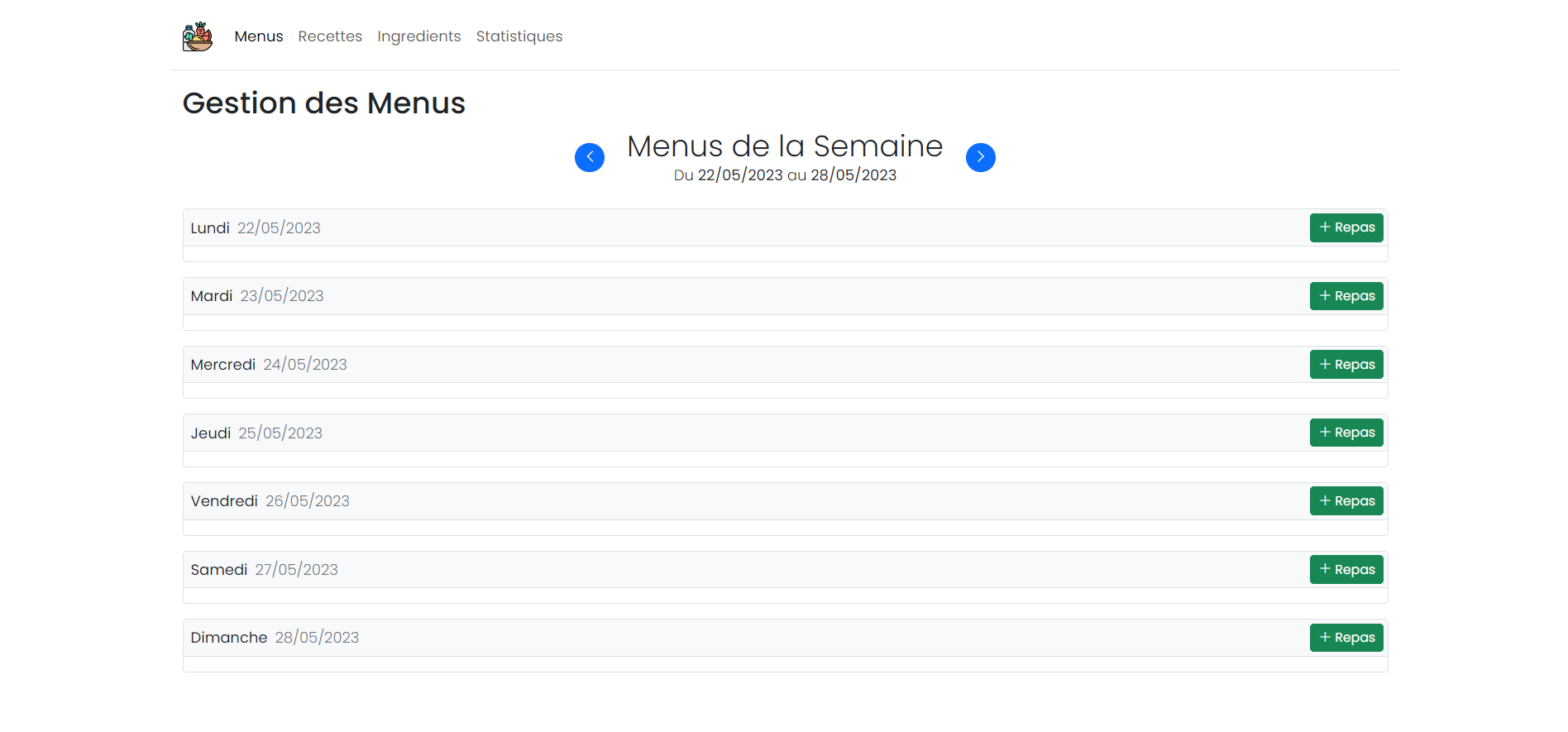Add a meal on Jeudi 25/05/2023
This screenshot has height=732, width=1568.
1346,432
